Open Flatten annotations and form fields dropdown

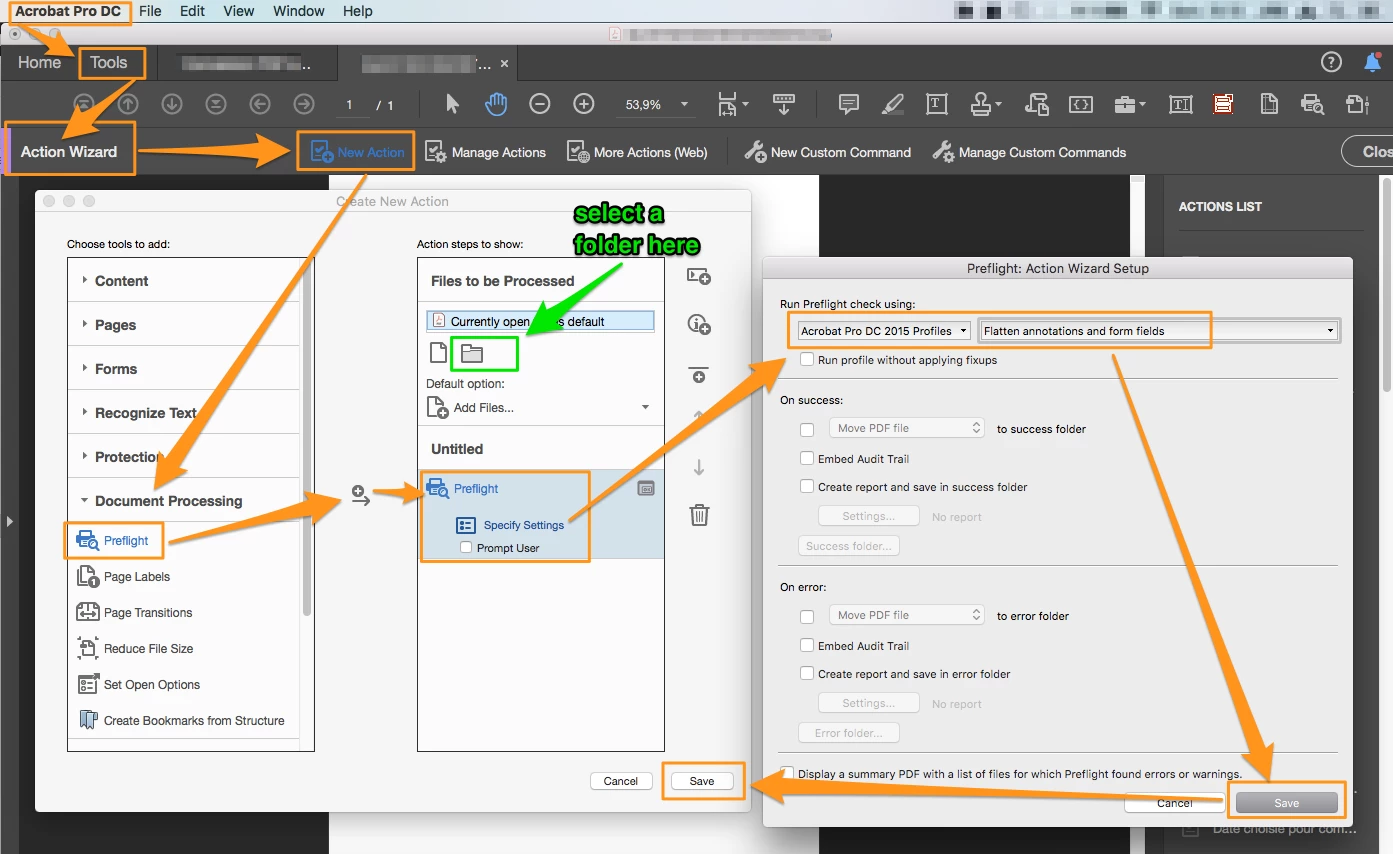pyautogui.click(x=1159, y=331)
